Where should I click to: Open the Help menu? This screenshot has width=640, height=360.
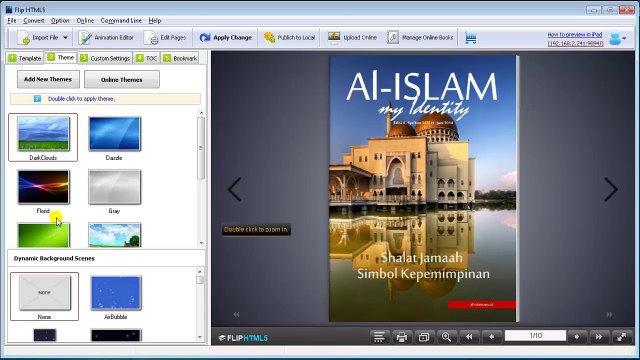154,20
